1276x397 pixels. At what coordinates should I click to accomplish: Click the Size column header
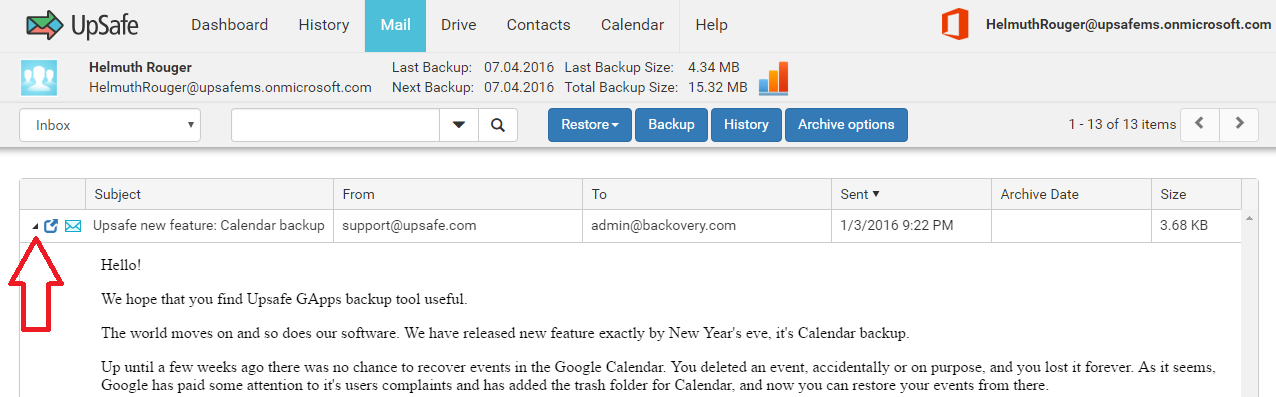pyautogui.click(x=1196, y=194)
